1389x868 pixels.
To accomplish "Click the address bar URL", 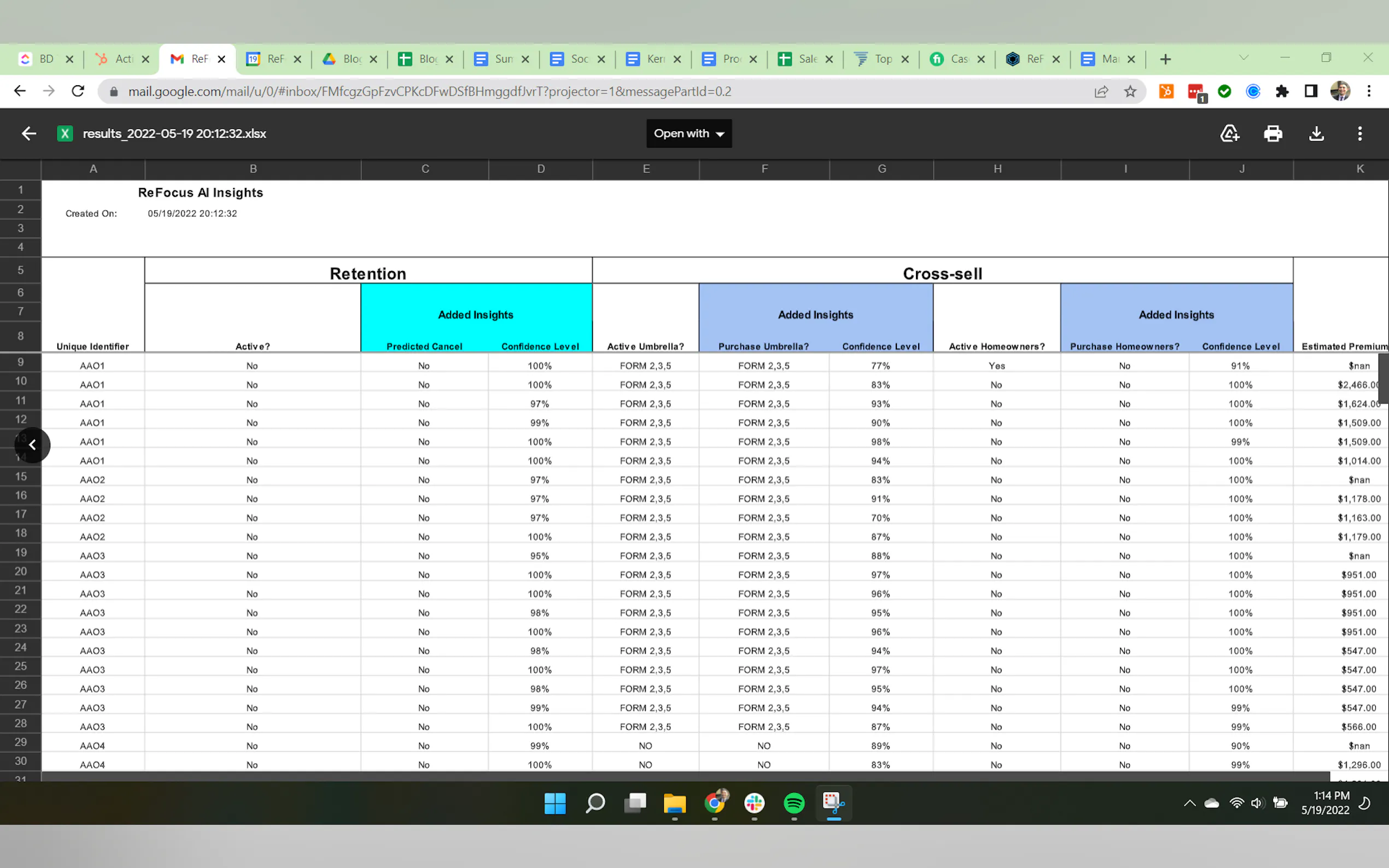I will (429, 91).
